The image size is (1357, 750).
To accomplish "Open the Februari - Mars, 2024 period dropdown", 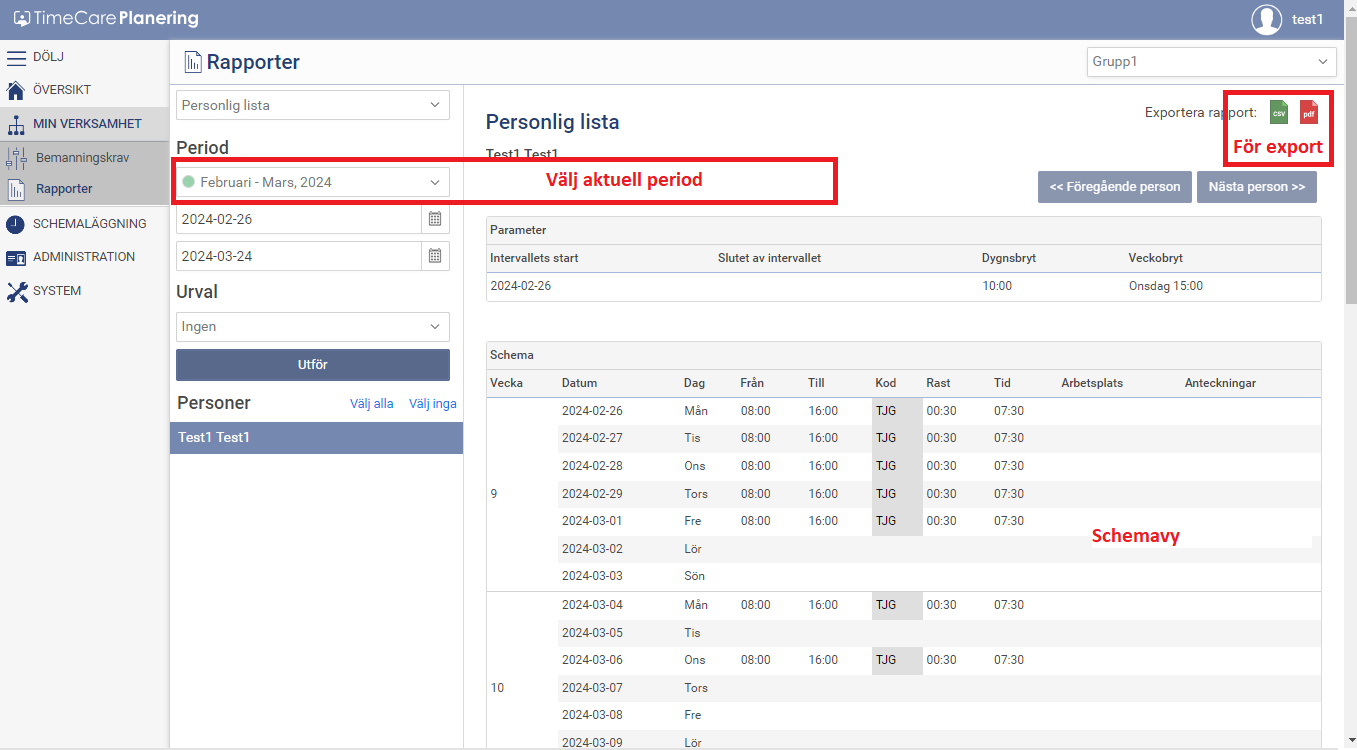I will (x=312, y=182).
